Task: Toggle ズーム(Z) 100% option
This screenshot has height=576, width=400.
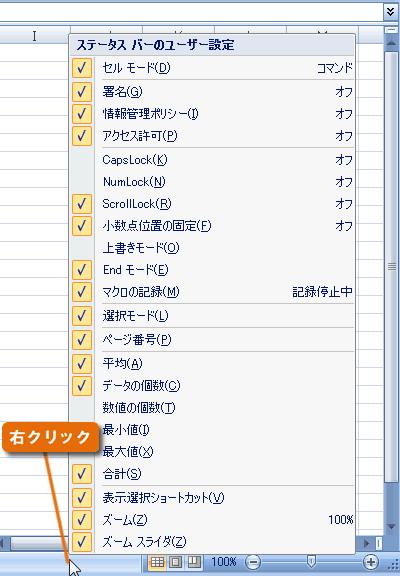Action: (x=212, y=520)
